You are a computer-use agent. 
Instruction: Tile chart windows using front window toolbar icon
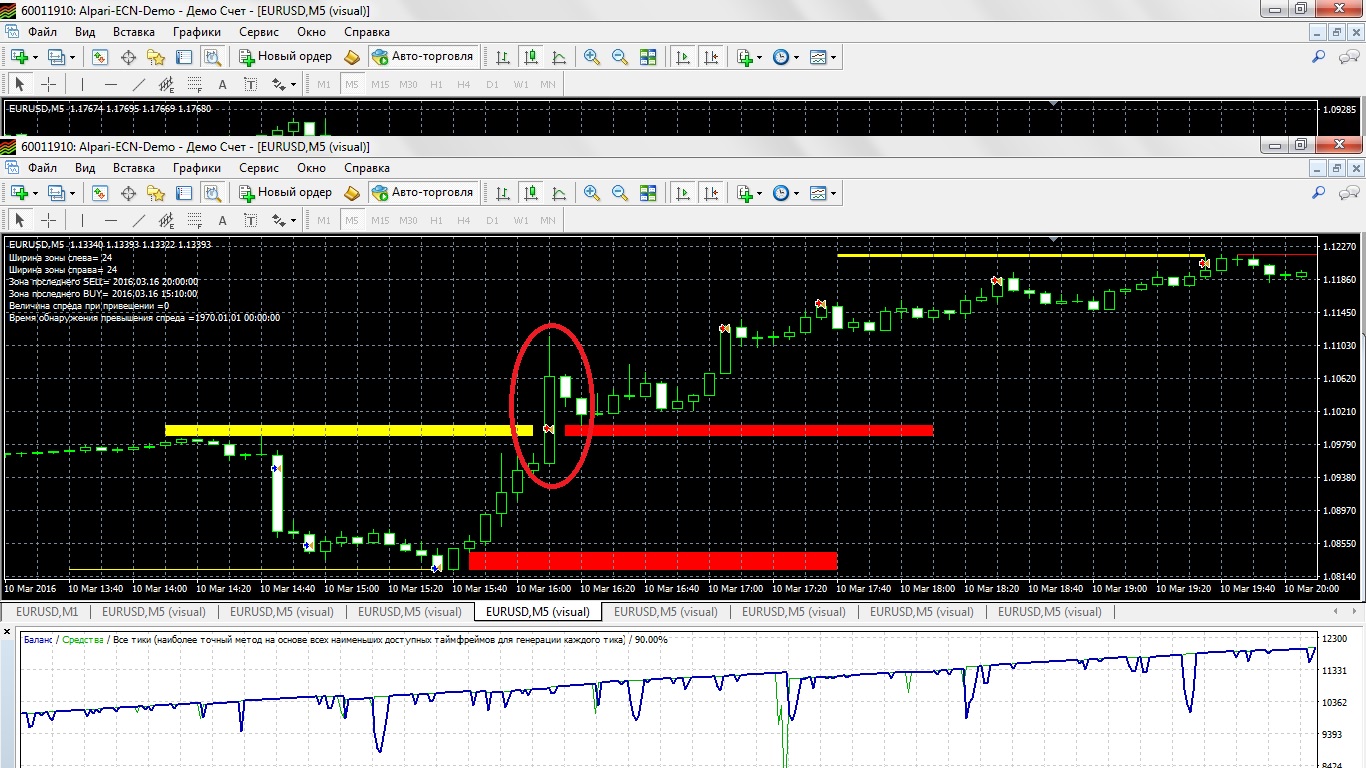(648, 193)
